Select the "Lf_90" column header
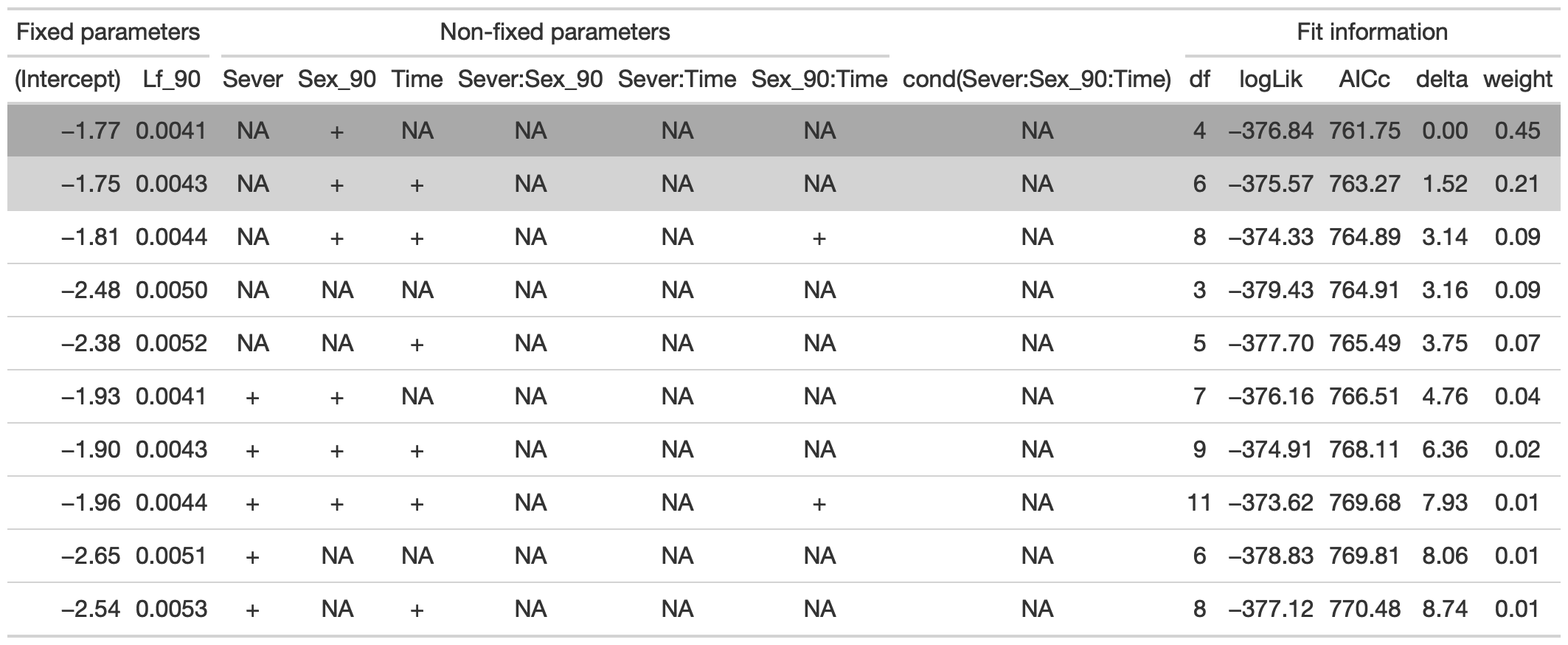Image resolution: width=1568 pixels, height=645 pixels. (172, 79)
